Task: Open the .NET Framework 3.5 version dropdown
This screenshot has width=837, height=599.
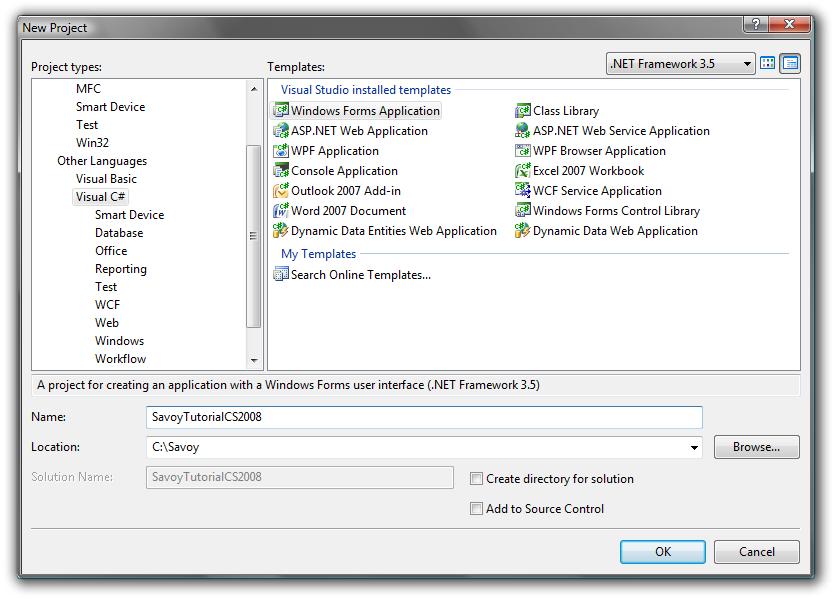Action: (x=681, y=64)
